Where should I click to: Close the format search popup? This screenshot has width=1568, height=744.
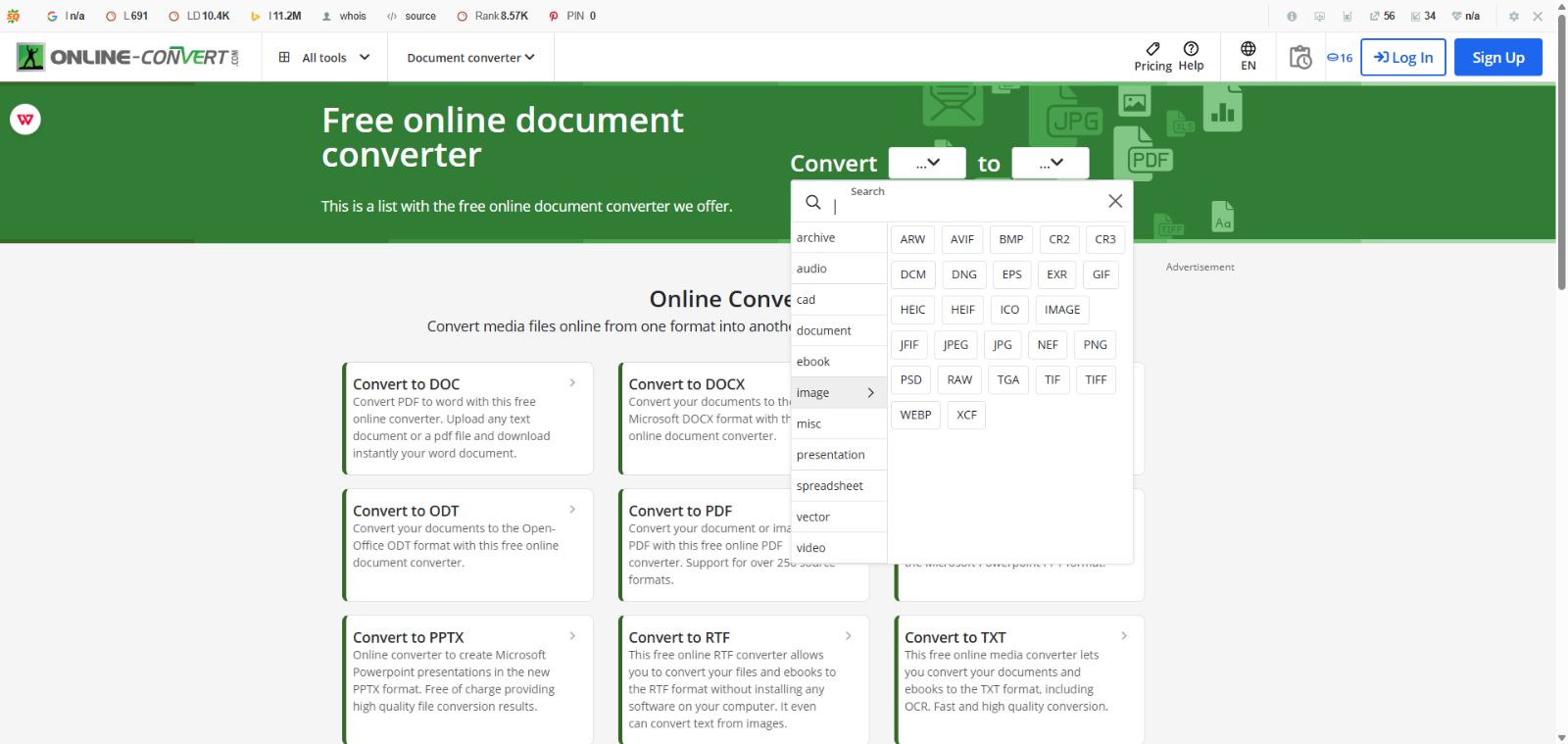click(x=1114, y=201)
